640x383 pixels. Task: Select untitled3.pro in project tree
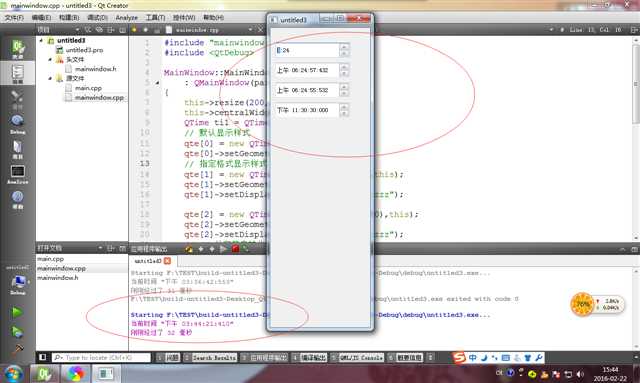pos(84,50)
